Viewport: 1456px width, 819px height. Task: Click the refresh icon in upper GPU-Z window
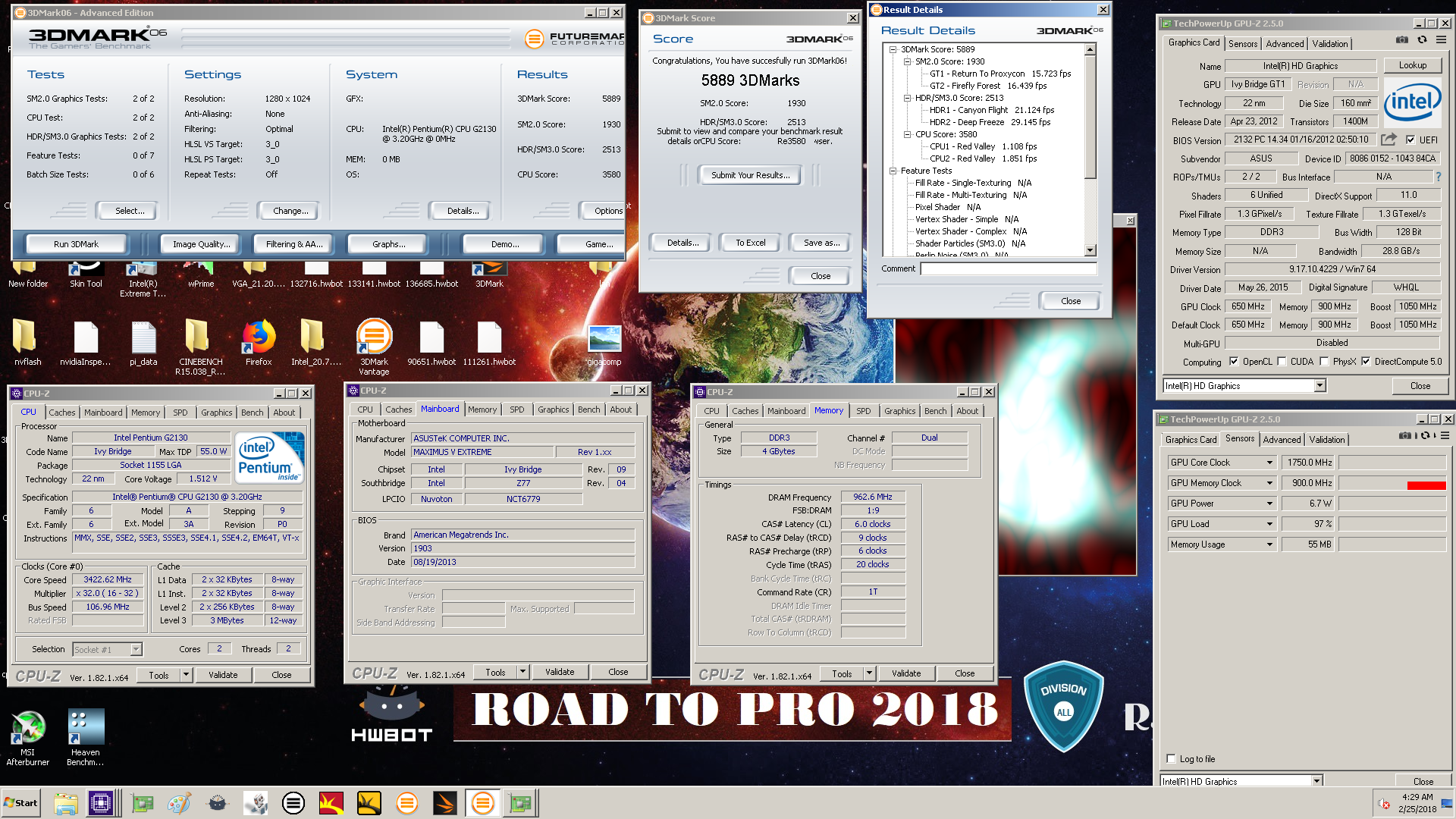(1422, 40)
